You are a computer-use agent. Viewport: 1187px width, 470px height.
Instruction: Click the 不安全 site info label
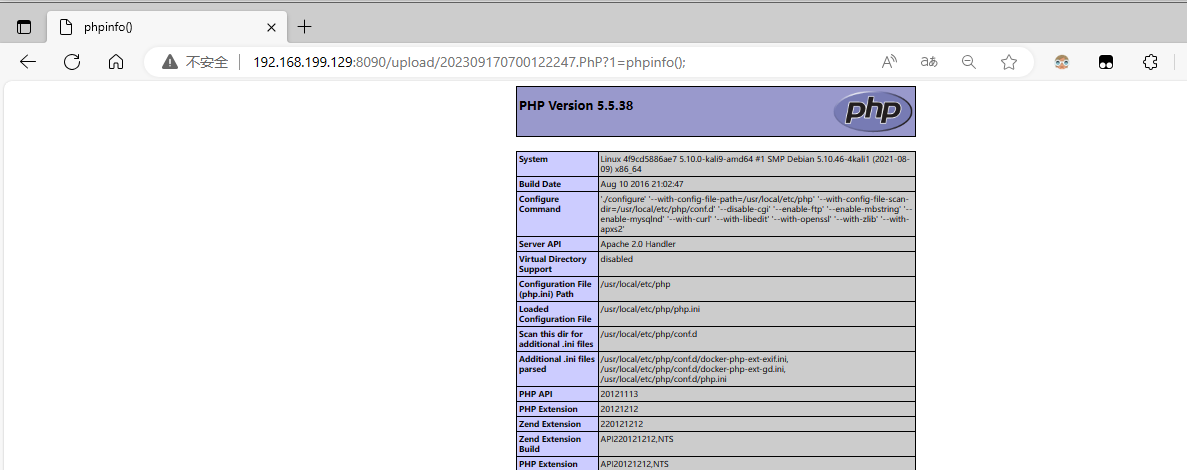point(207,62)
